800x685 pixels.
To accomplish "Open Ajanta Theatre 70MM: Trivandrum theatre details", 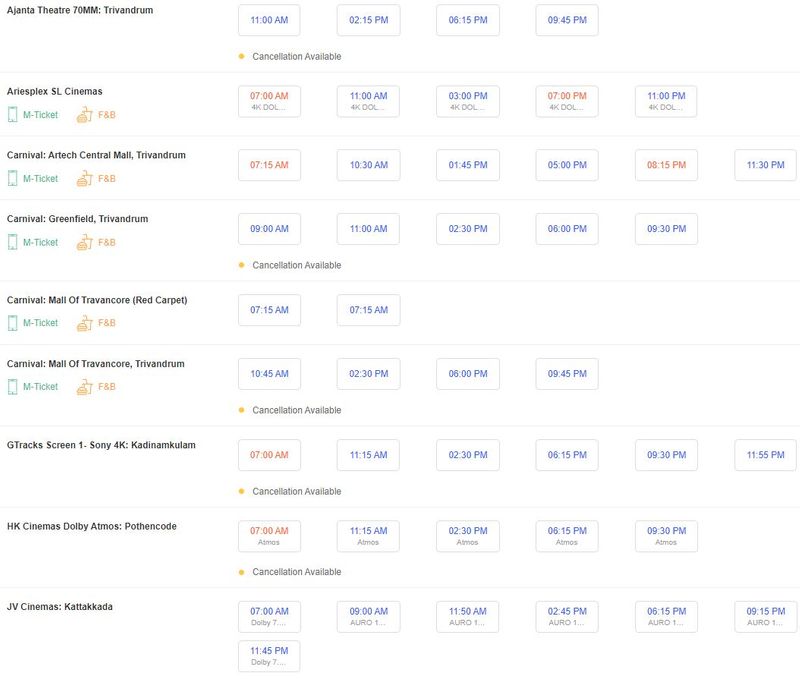I will pos(81,9).
